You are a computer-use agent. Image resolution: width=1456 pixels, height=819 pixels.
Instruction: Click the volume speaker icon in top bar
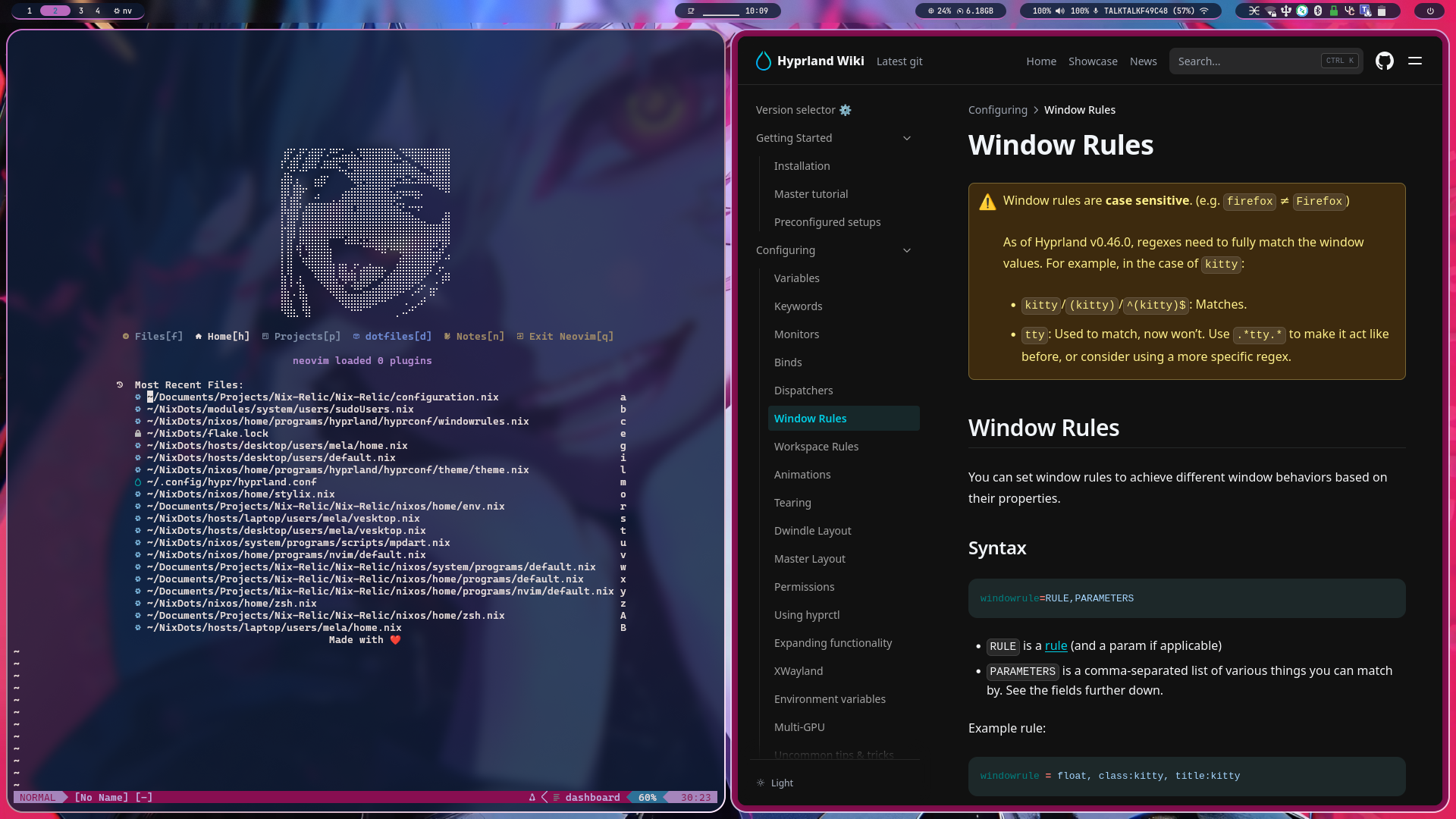click(1059, 11)
